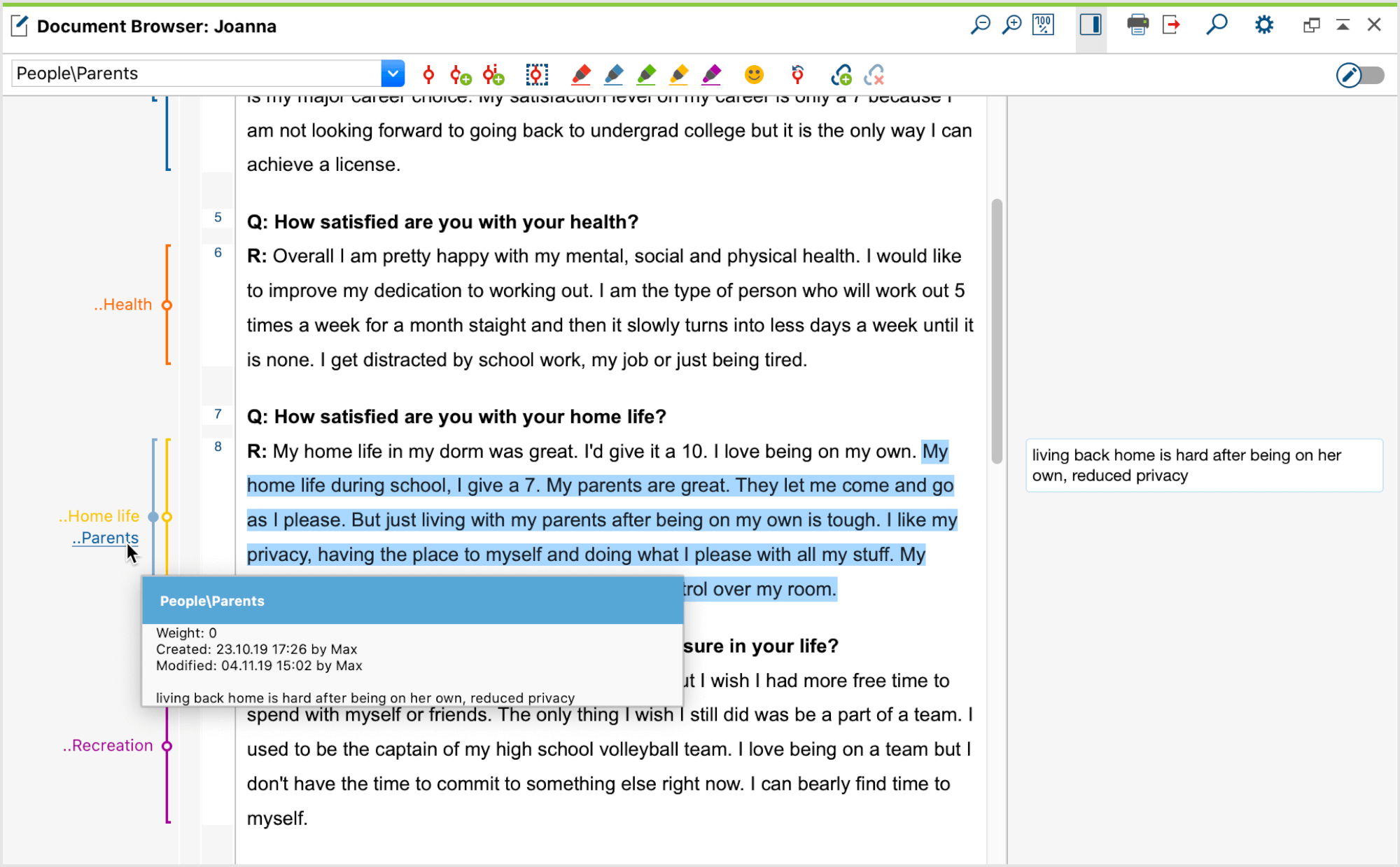Select the Home life coding stripe circle

click(167, 517)
